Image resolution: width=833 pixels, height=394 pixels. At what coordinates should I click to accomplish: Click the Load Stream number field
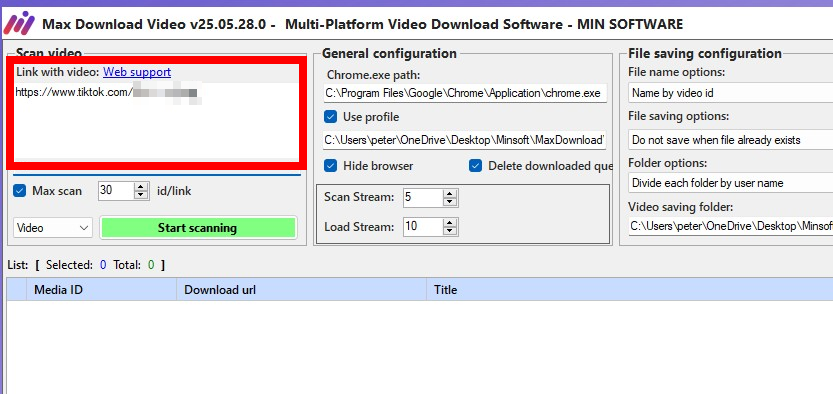[x=423, y=227]
